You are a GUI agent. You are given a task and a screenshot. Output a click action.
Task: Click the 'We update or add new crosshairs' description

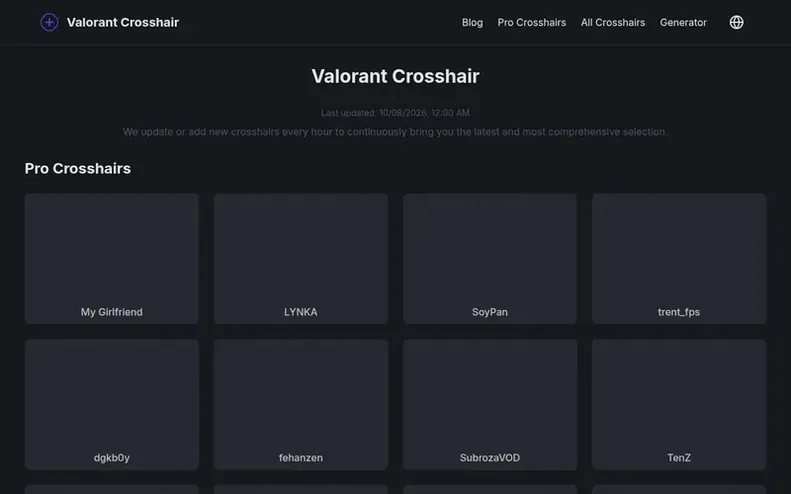396,132
